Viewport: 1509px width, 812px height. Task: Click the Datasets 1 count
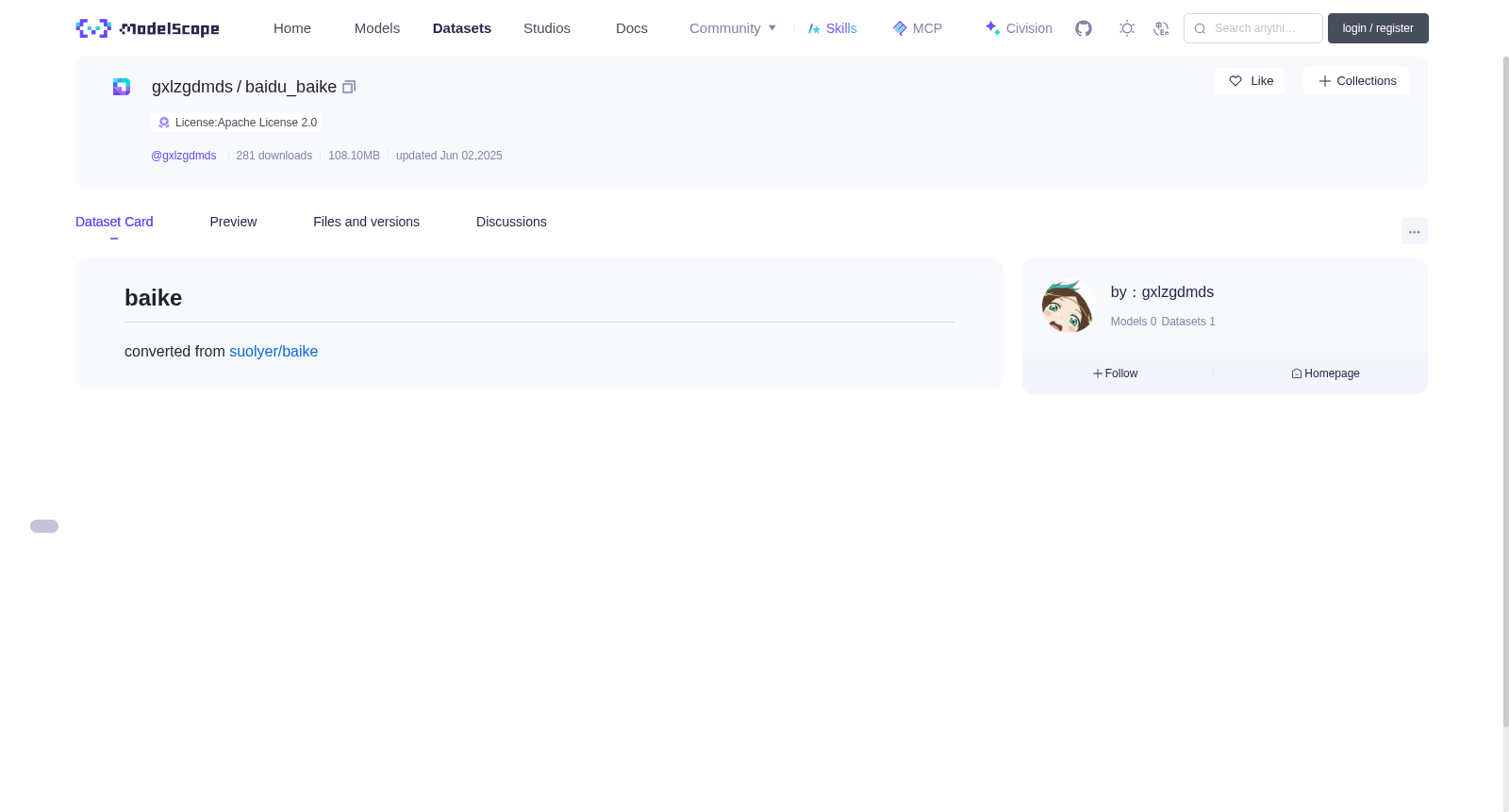click(1188, 322)
